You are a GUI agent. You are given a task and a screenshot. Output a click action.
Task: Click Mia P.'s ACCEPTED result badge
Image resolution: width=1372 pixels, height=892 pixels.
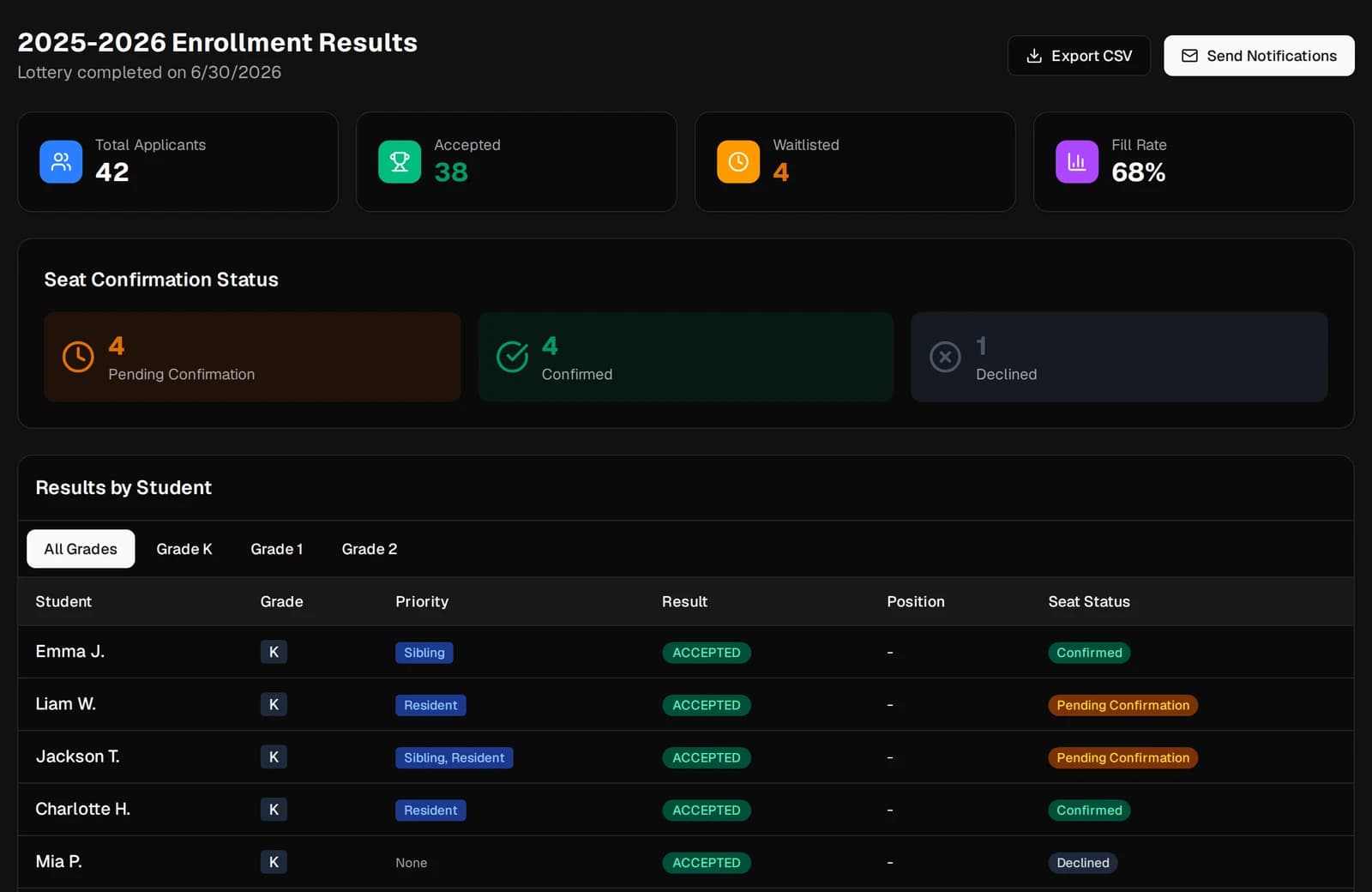(x=707, y=863)
